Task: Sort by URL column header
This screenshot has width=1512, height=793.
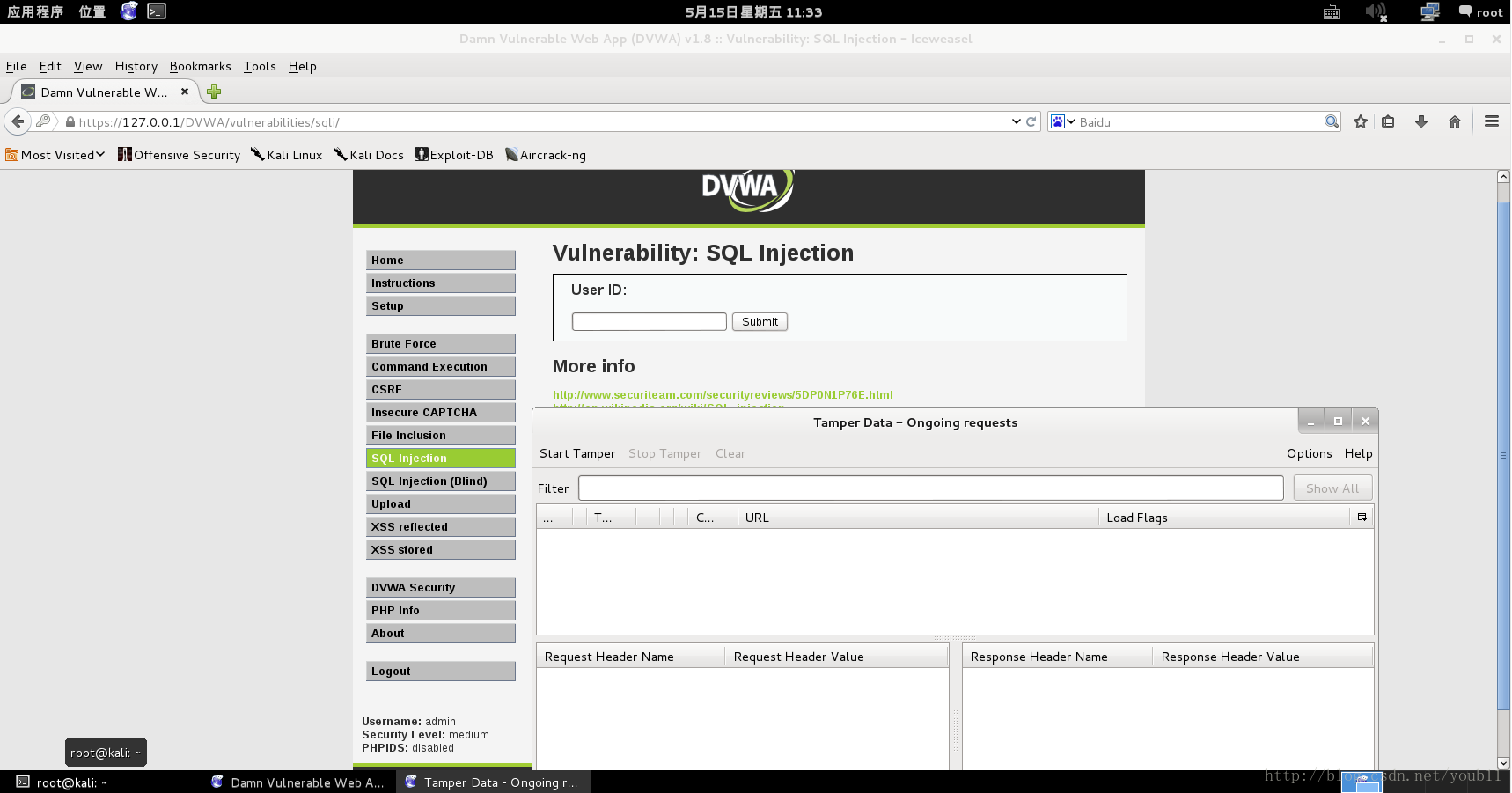Action: (918, 518)
